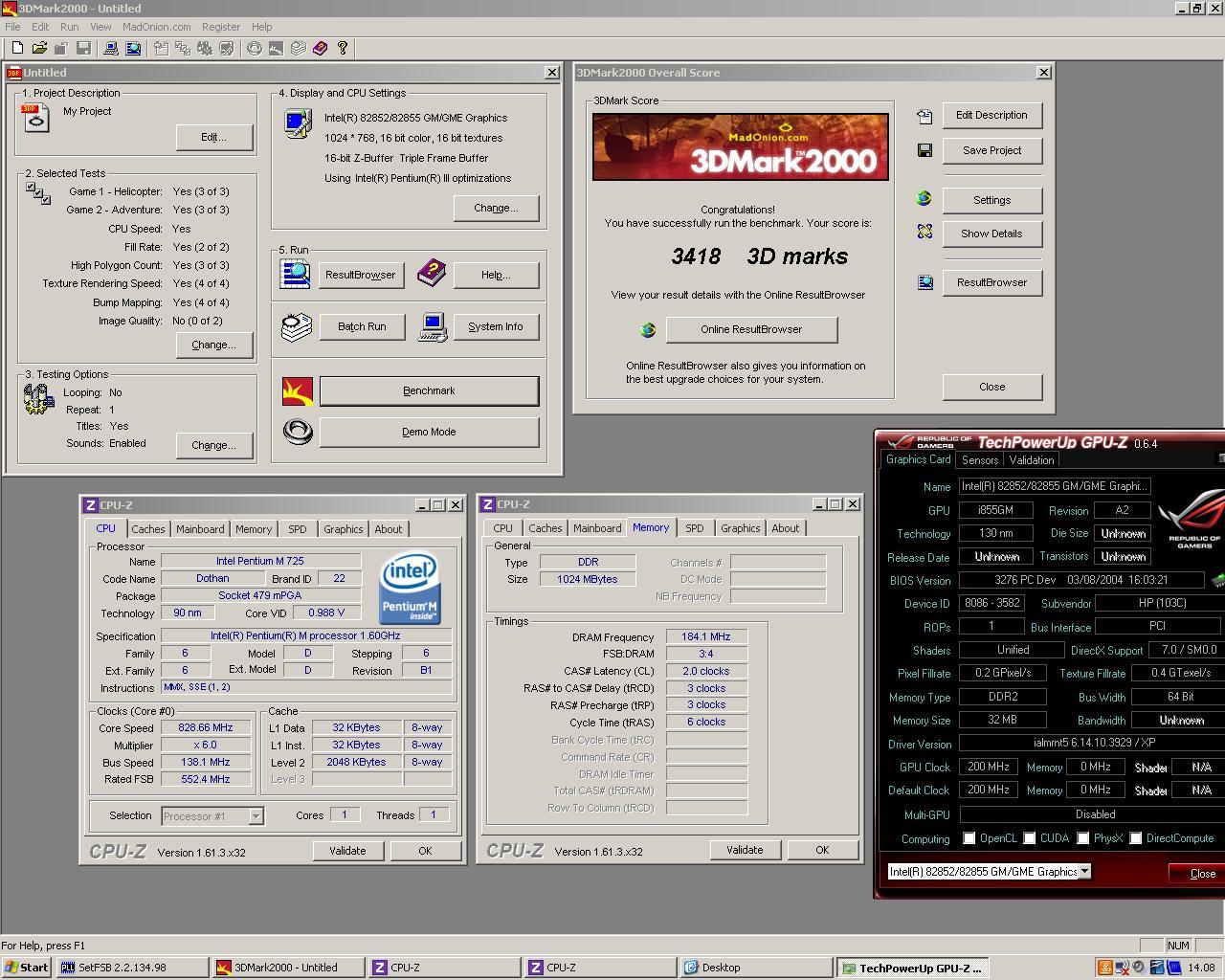Click the GPU-Z Driver Version field

click(x=1092, y=744)
